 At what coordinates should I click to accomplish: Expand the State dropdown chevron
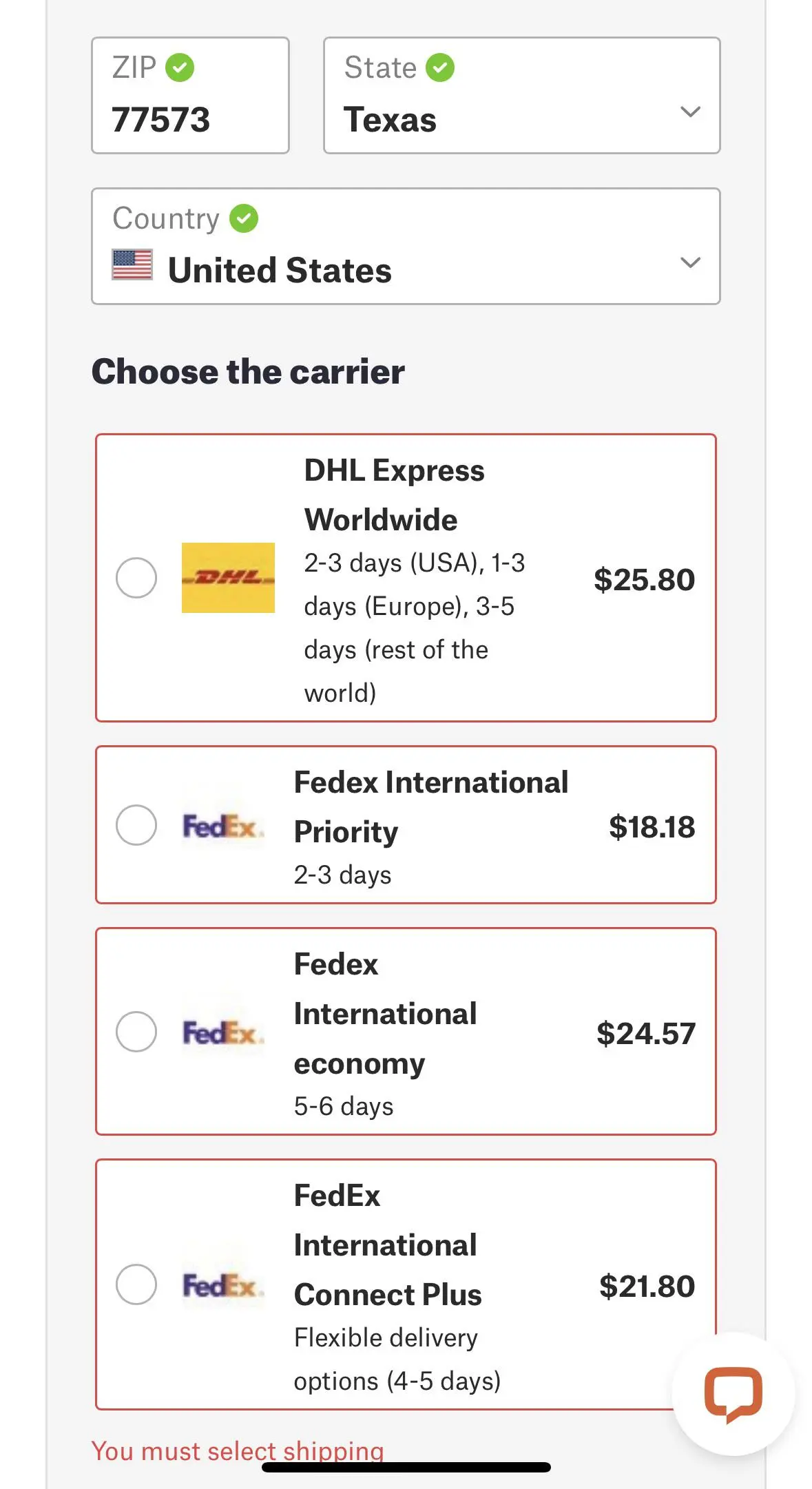[x=690, y=112]
